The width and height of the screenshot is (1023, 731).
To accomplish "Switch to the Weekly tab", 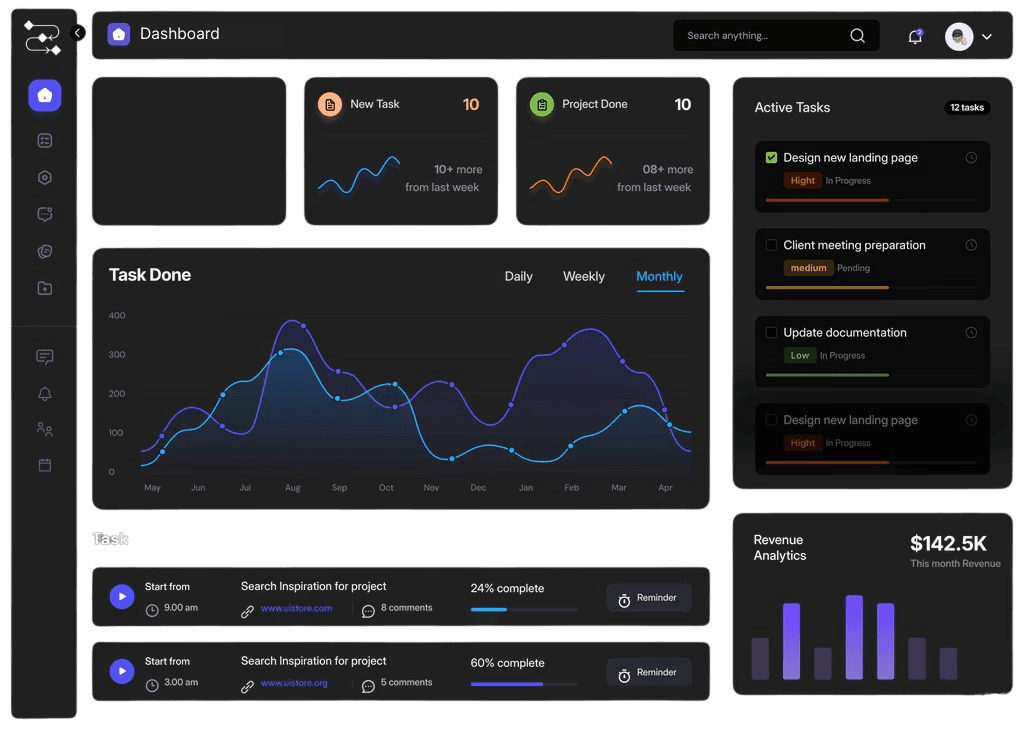I will coord(583,276).
